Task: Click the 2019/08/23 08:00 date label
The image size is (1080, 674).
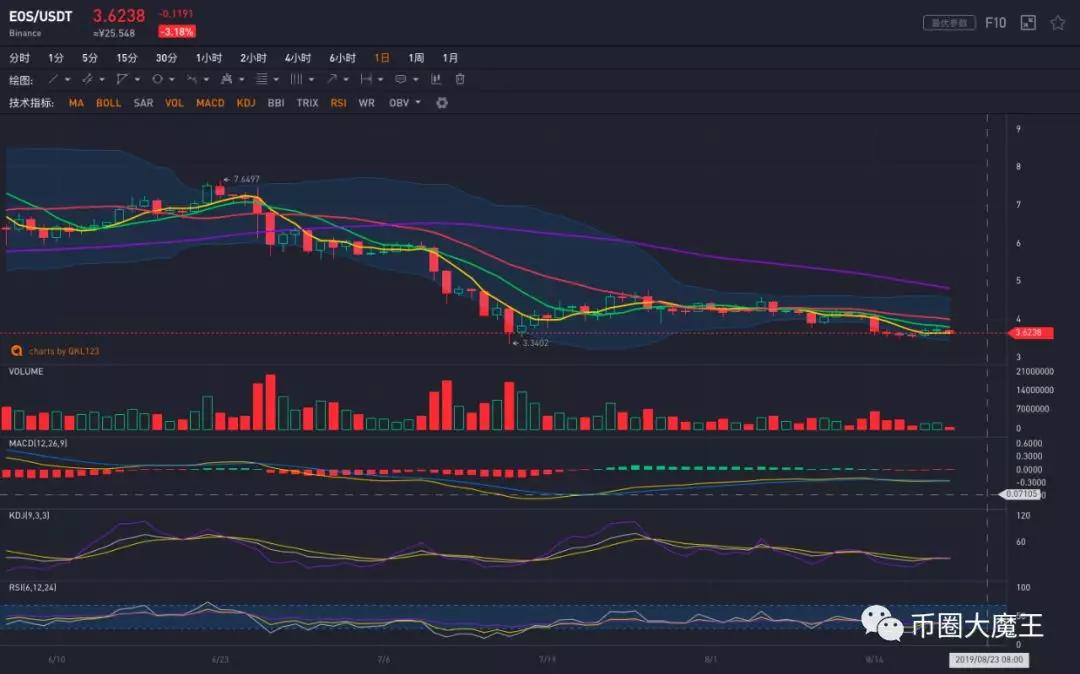Action: point(988,660)
